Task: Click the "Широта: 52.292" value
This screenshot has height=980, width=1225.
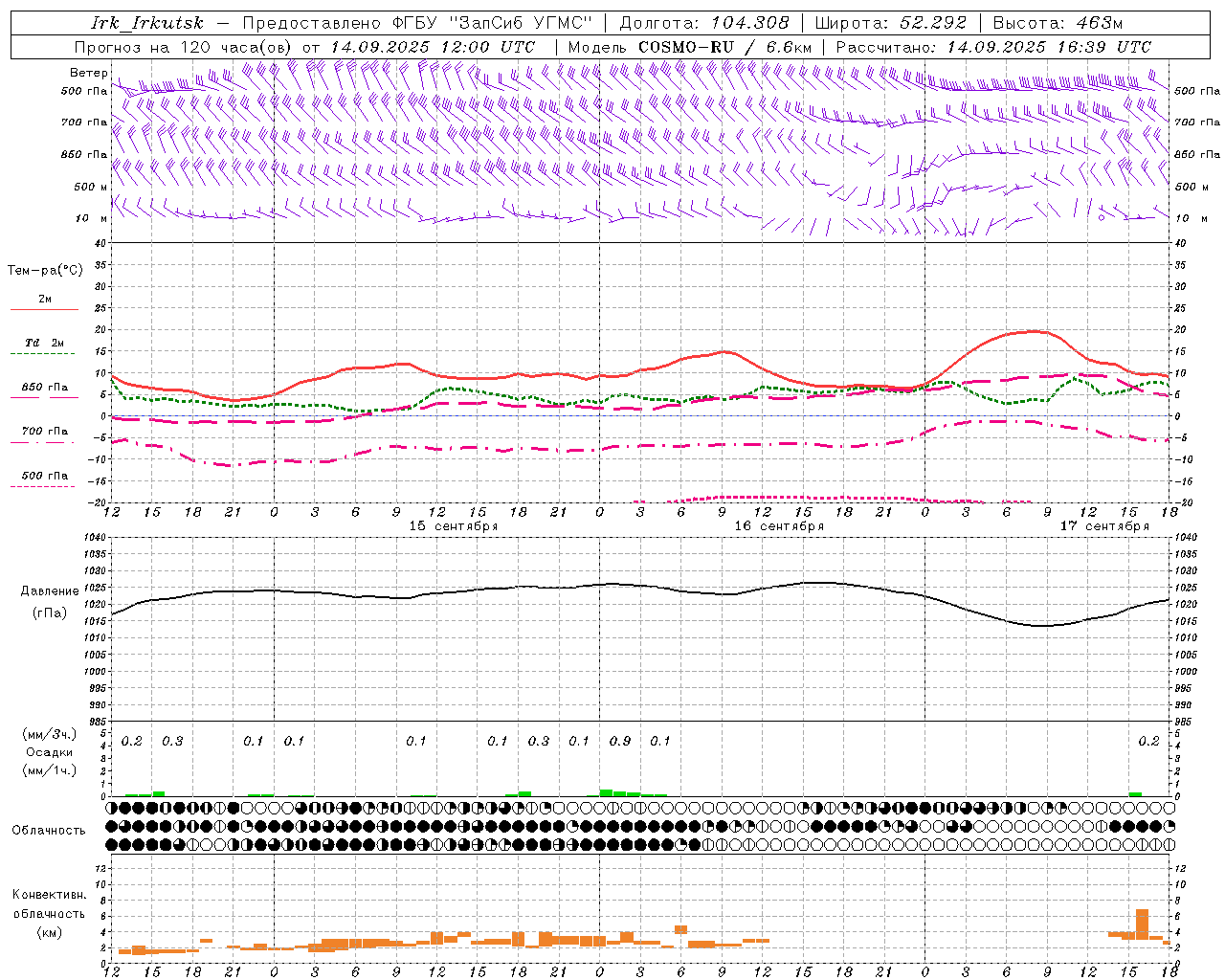Action: (891, 23)
